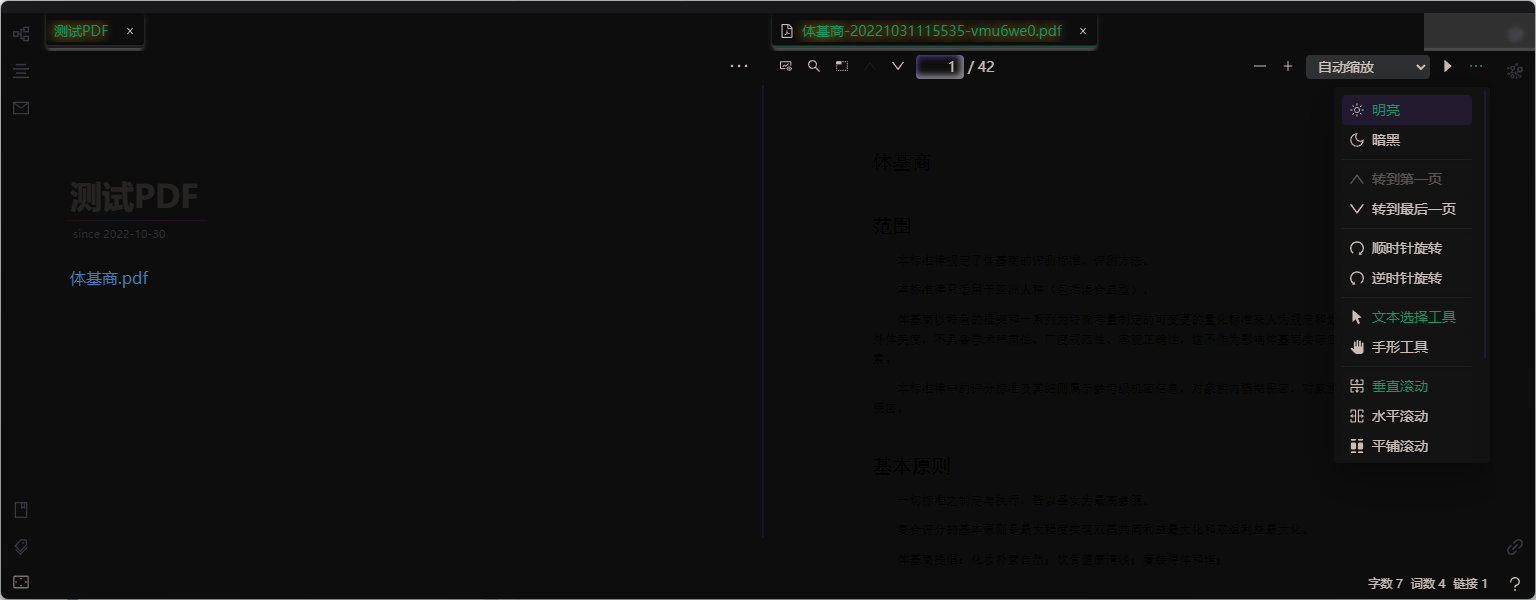
Task: Click the annotation icon in the PDF toolbar
Action: click(786, 65)
